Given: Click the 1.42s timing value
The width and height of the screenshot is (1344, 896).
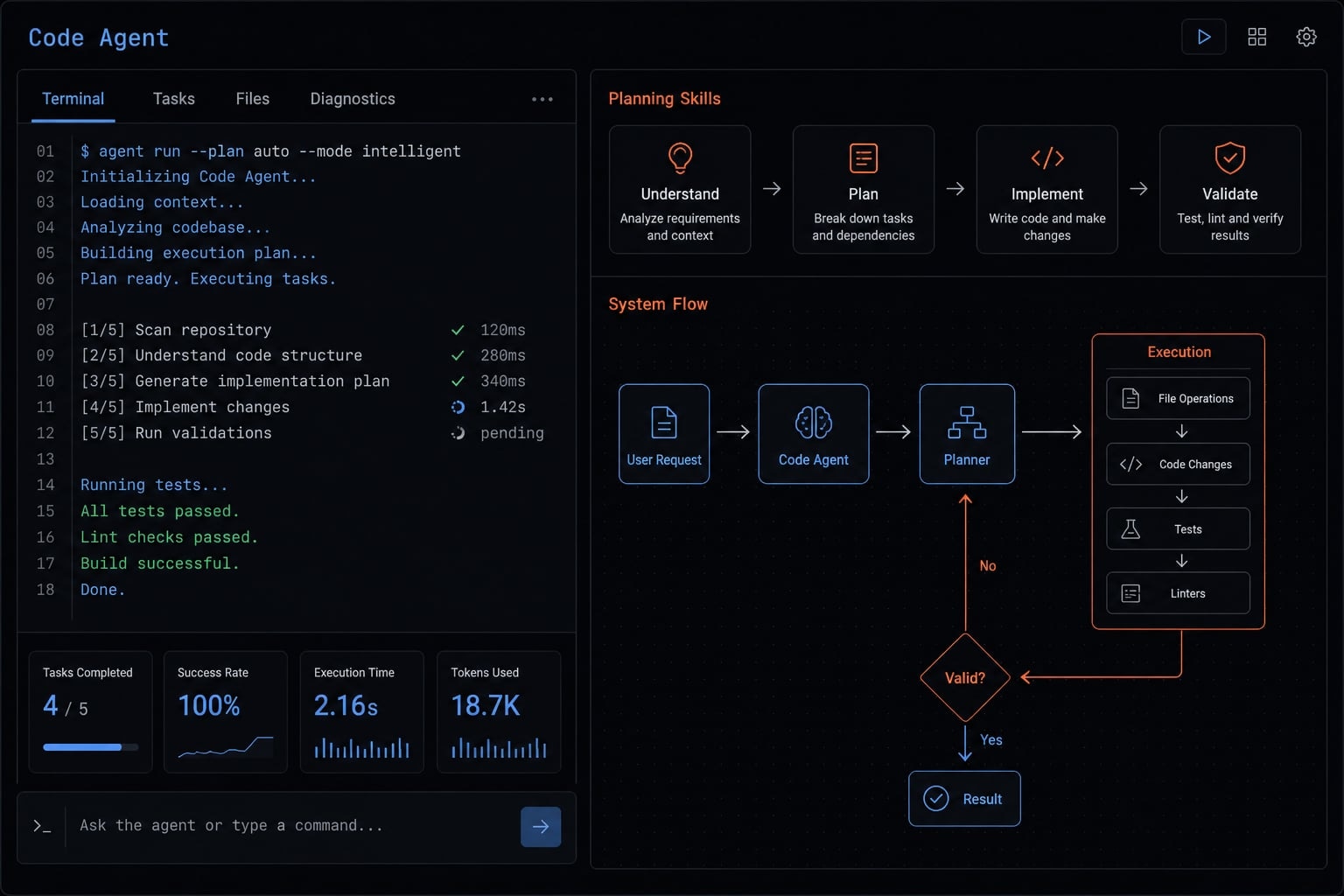Looking at the screenshot, I should (503, 407).
